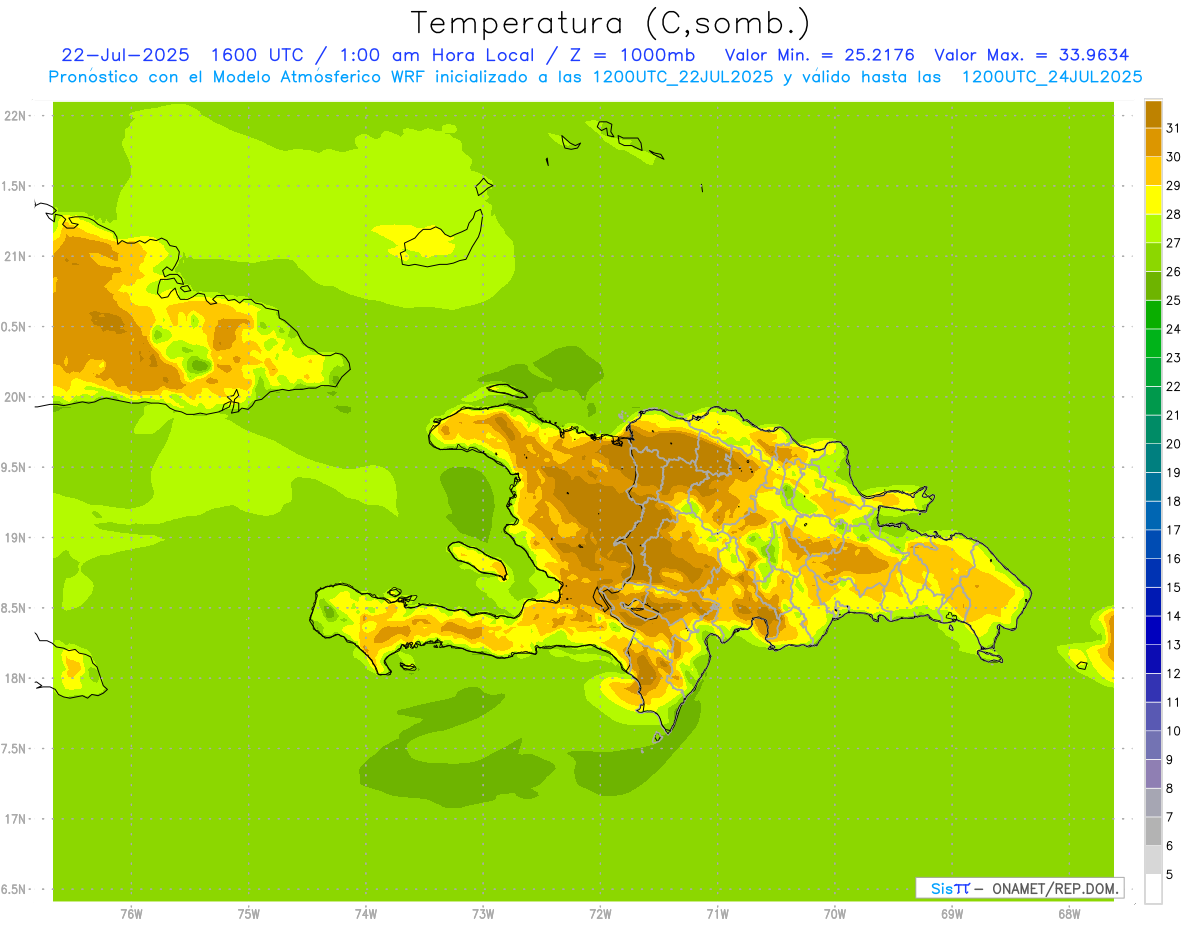
Task: Click the '74W' longitude axis label
Action: (365, 914)
